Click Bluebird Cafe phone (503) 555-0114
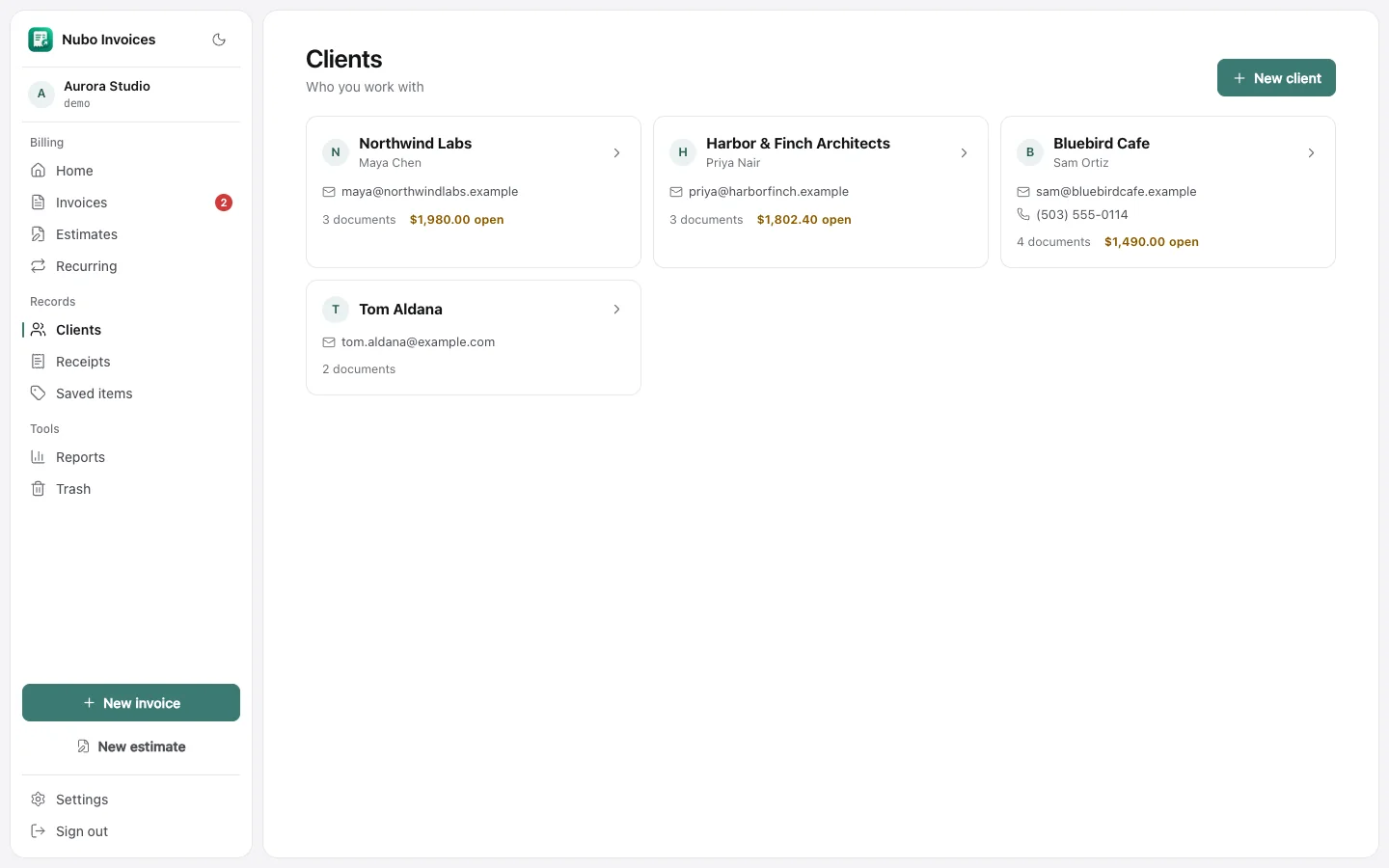1389x868 pixels. click(1082, 215)
